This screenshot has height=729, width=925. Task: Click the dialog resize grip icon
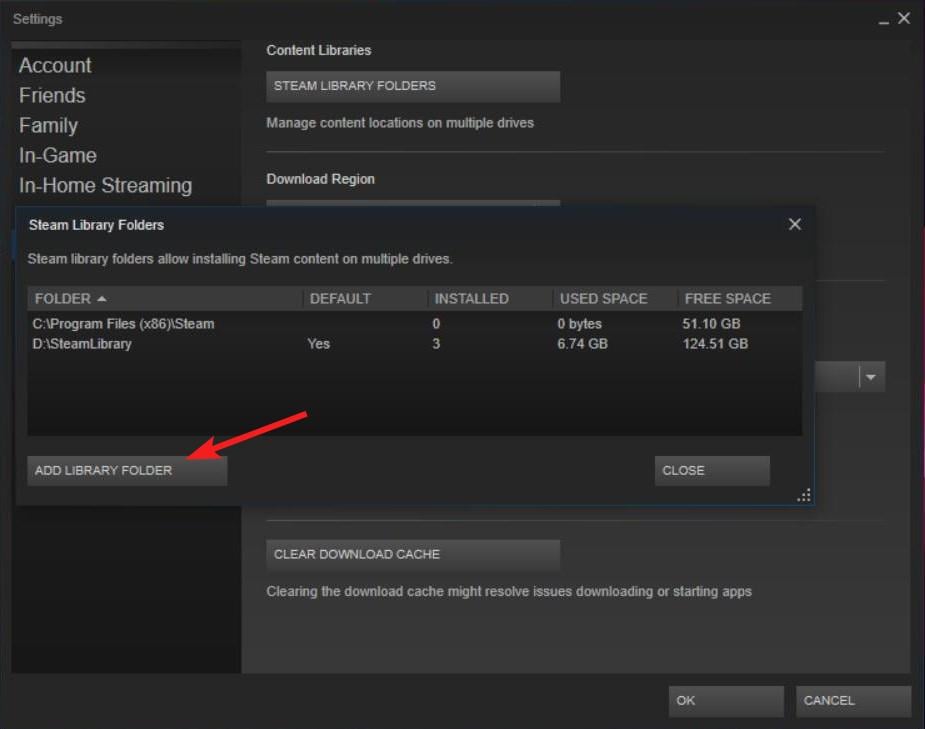point(803,495)
